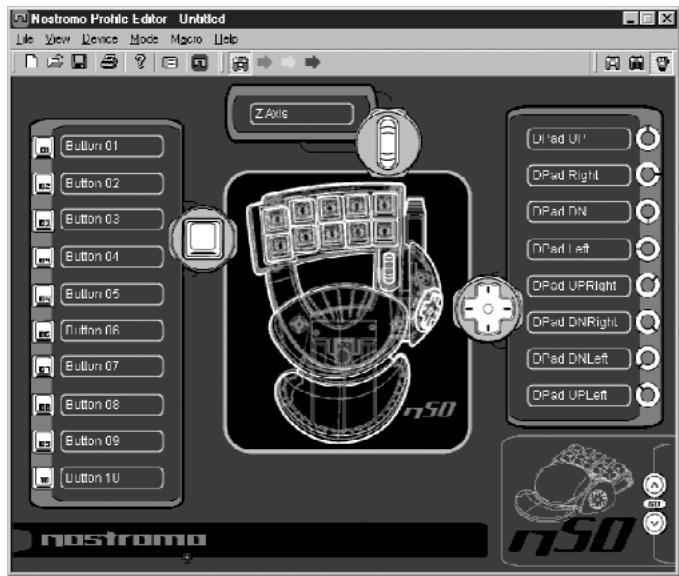The image size is (679, 576).
Task: Click the 06 key icon beside Button 06
Action: pos(43,332)
